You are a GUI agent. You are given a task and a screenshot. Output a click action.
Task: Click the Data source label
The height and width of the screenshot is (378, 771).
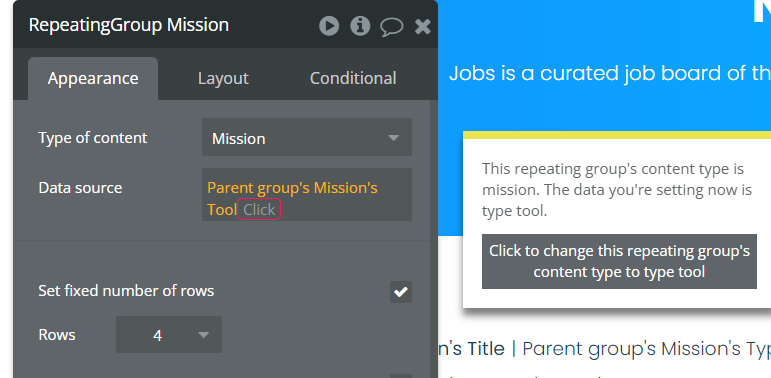(80, 188)
